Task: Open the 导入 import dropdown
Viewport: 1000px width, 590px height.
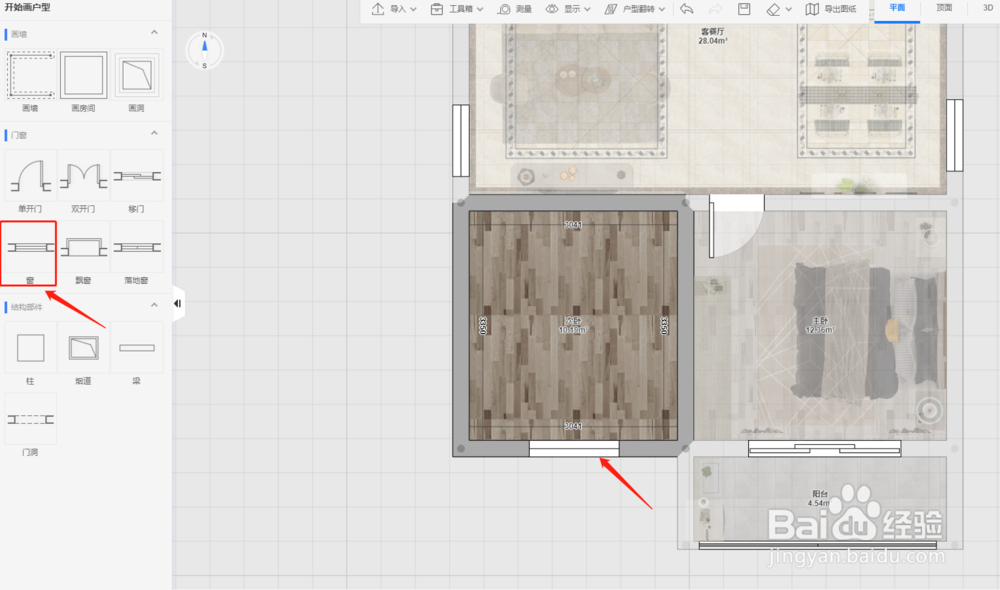Action: tap(394, 9)
